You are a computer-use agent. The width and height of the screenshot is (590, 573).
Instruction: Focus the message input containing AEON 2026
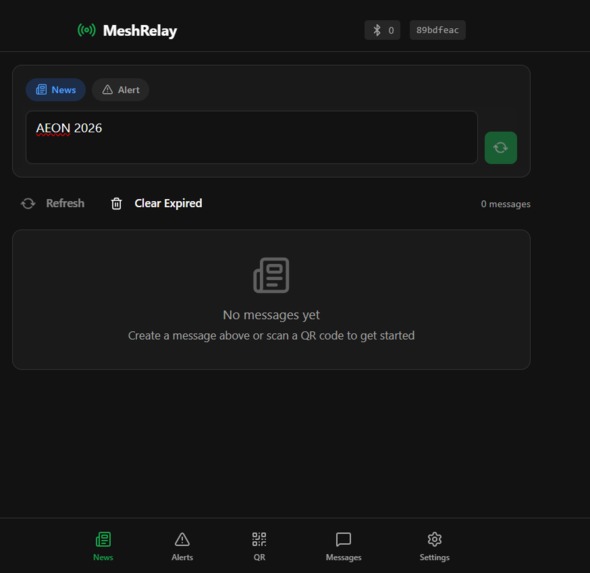pos(252,137)
